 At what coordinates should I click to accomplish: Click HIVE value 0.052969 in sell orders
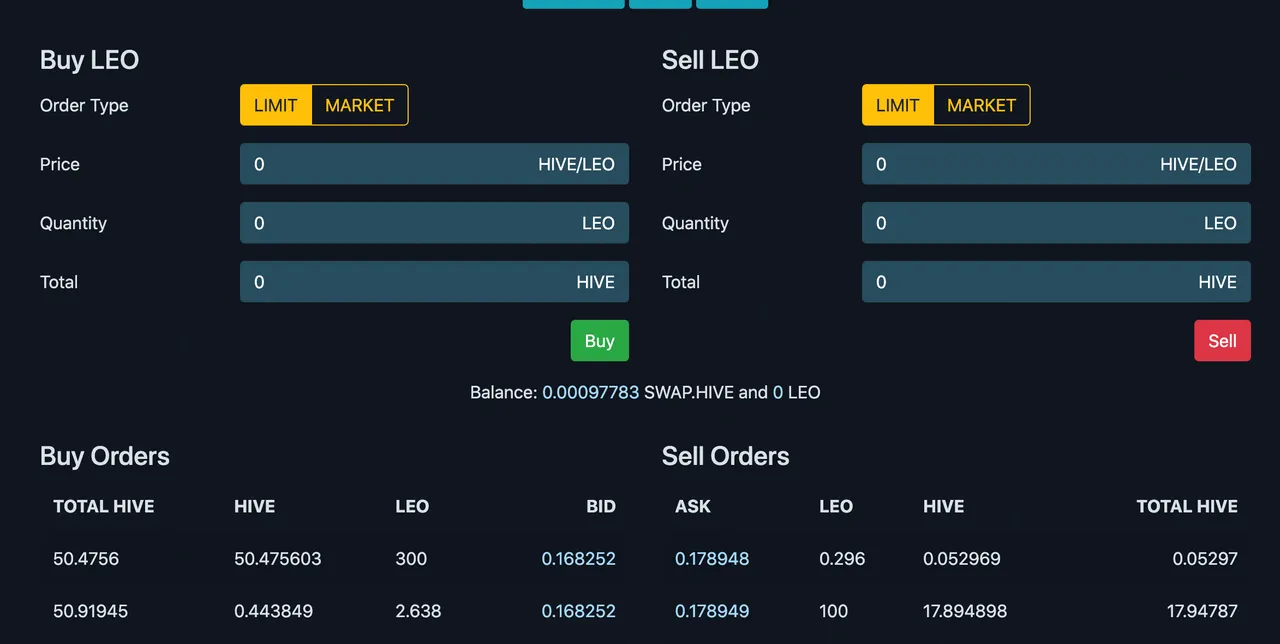962,559
